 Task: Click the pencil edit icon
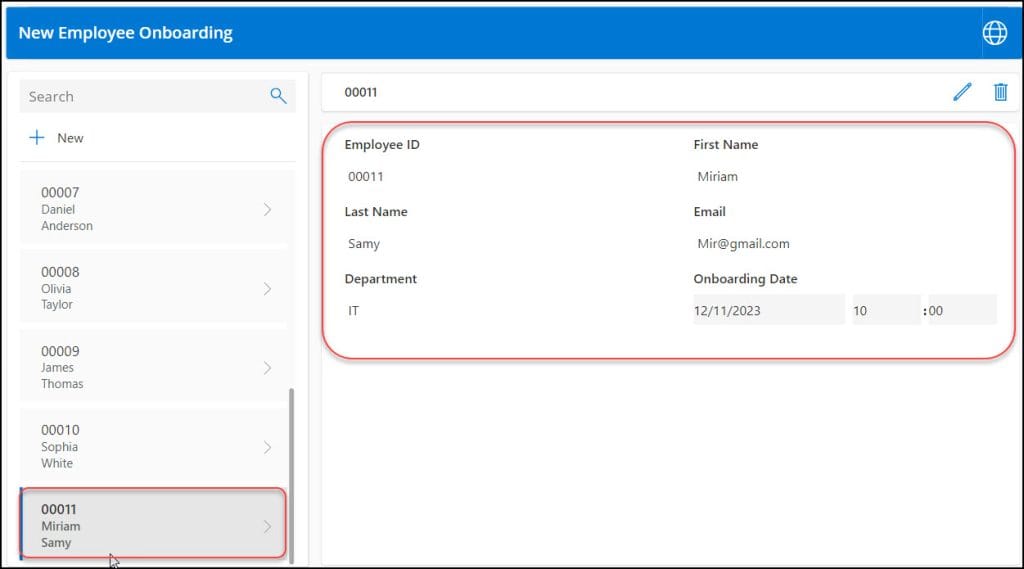(x=962, y=92)
